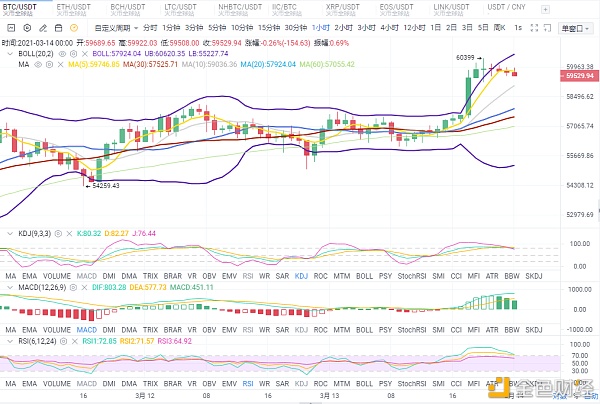Switch to the LTC/USDT tab

(x=180, y=10)
